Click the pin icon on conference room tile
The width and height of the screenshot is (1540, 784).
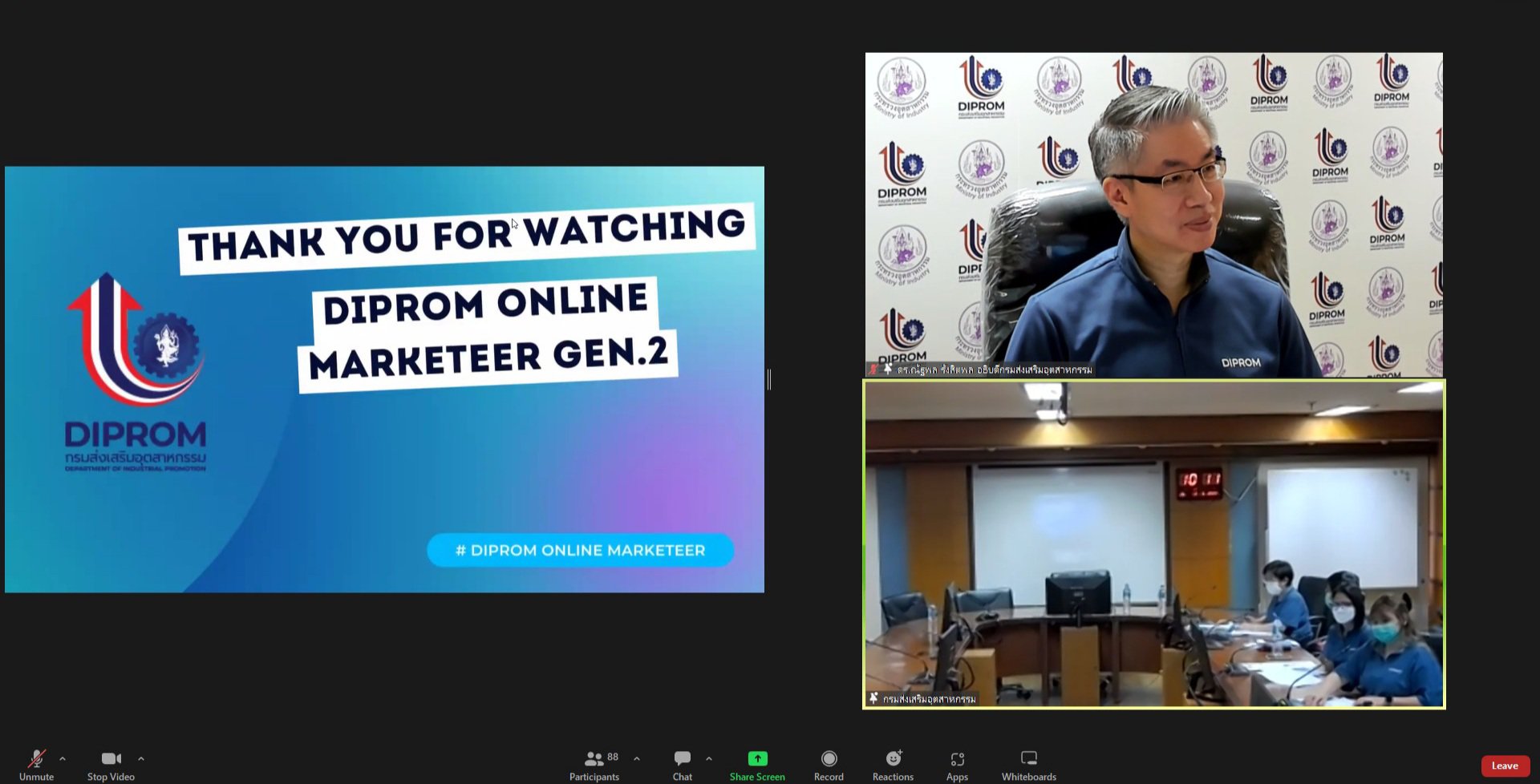pos(873,698)
